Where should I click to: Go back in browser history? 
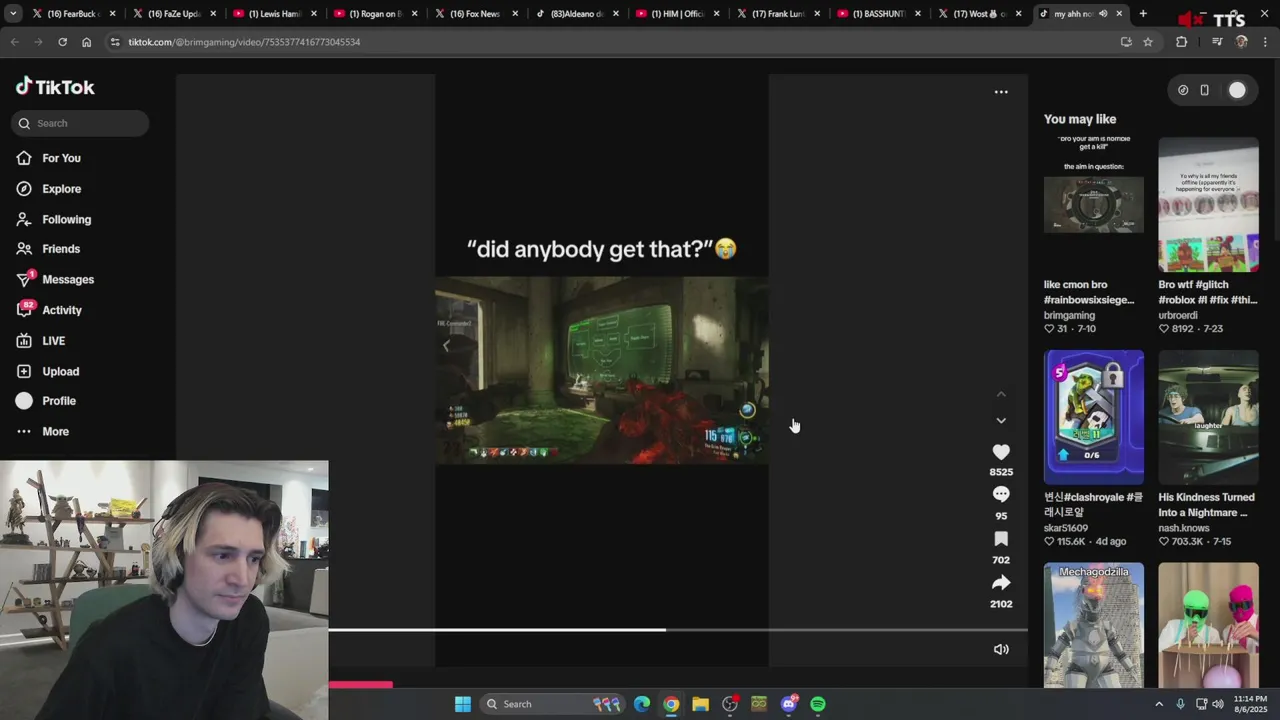tap(15, 42)
